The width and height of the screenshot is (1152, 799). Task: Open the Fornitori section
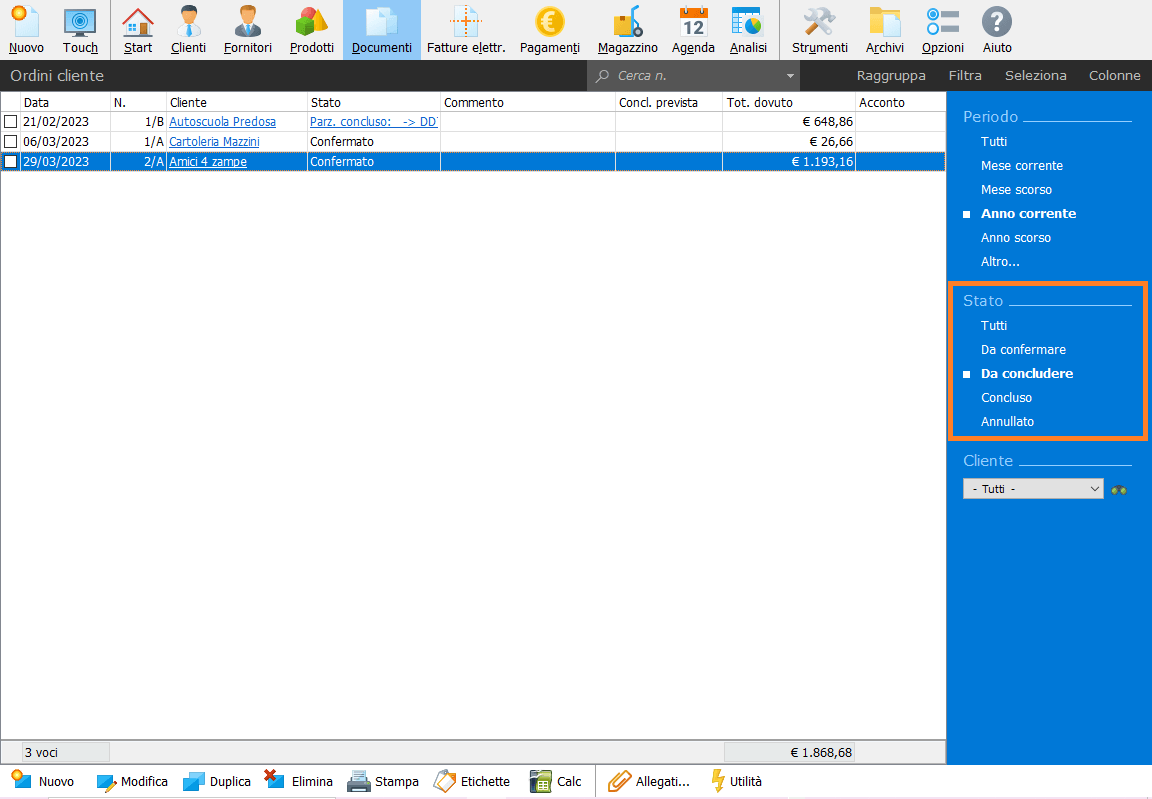click(x=248, y=30)
